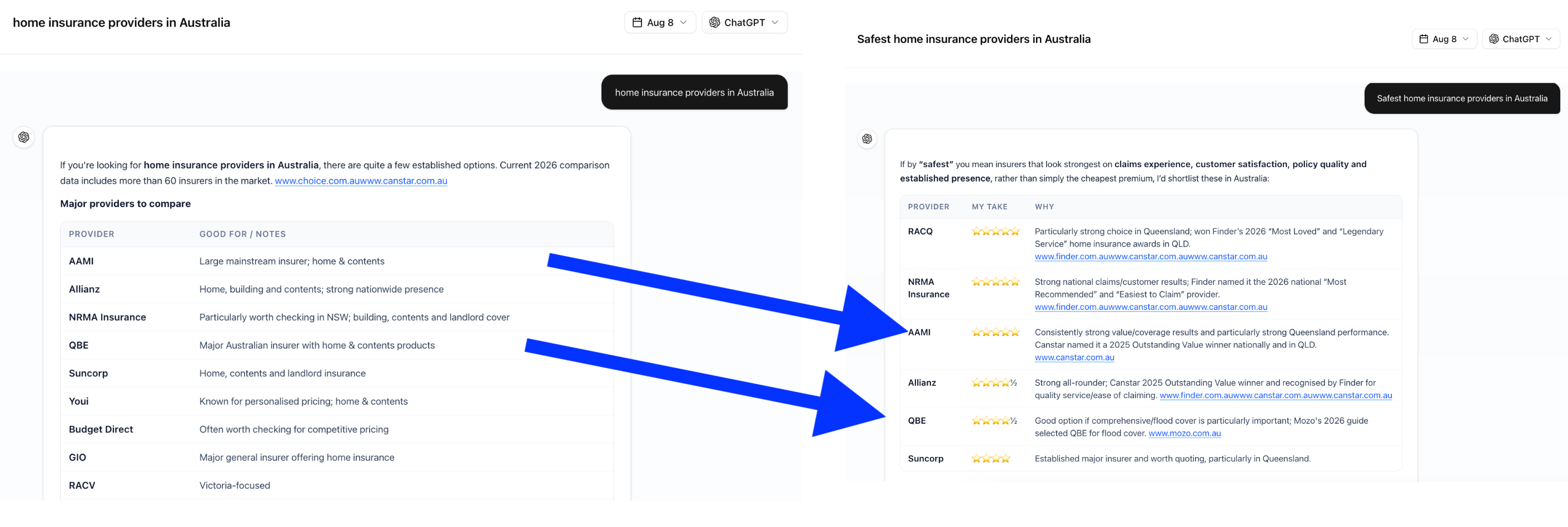Click calendar icon in left panel date selector
The width and height of the screenshot is (1568, 527).
coord(638,22)
